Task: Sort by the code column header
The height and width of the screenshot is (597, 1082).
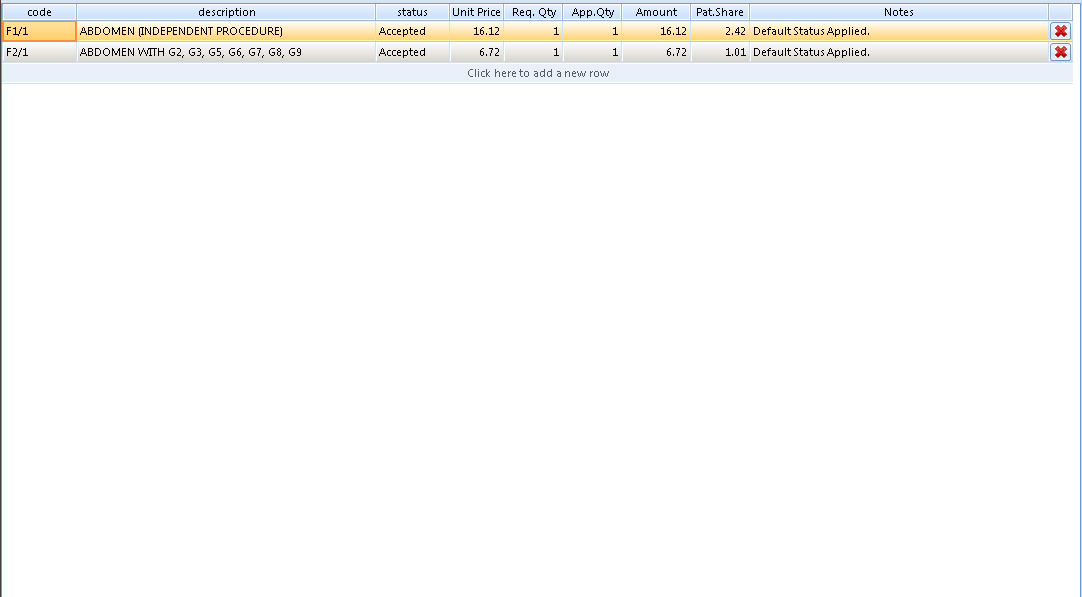Action: pyautogui.click(x=39, y=12)
